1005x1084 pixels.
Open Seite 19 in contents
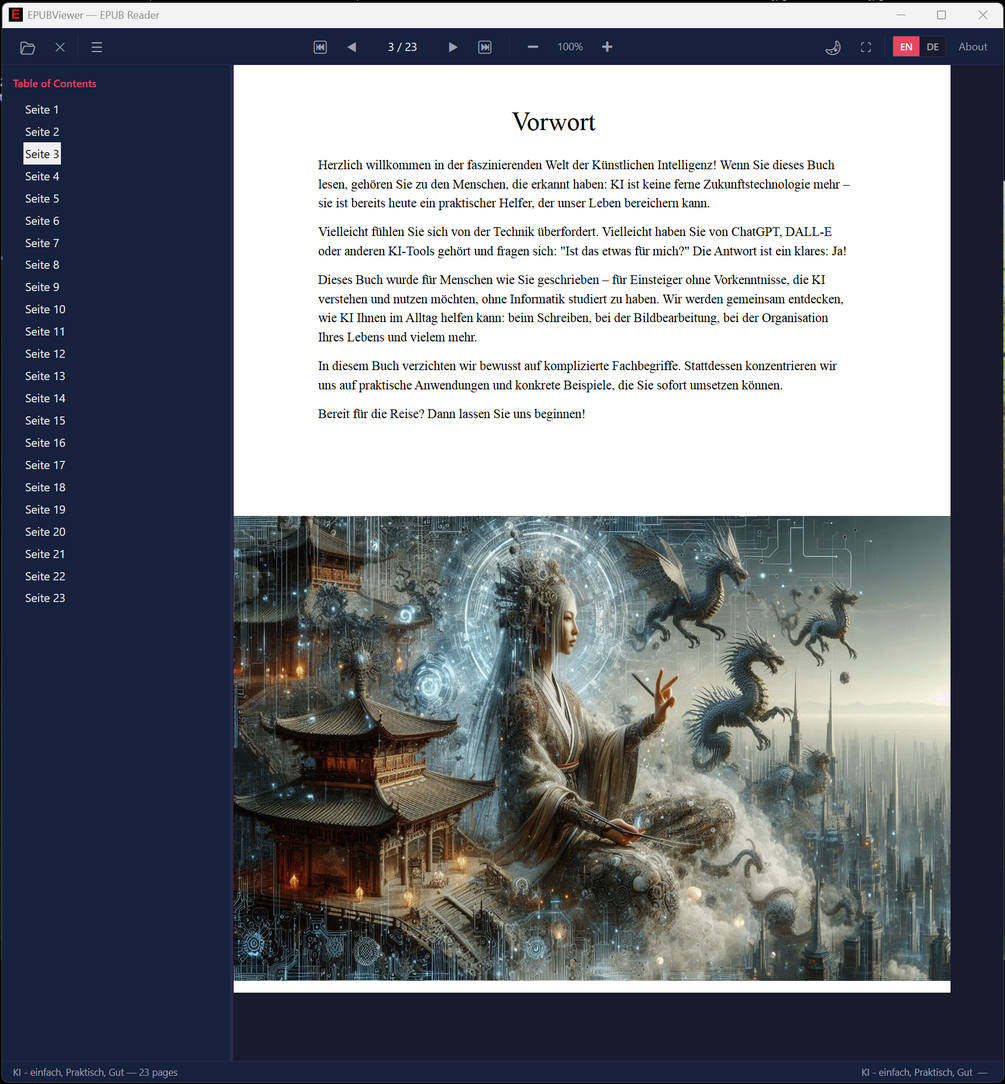click(45, 510)
